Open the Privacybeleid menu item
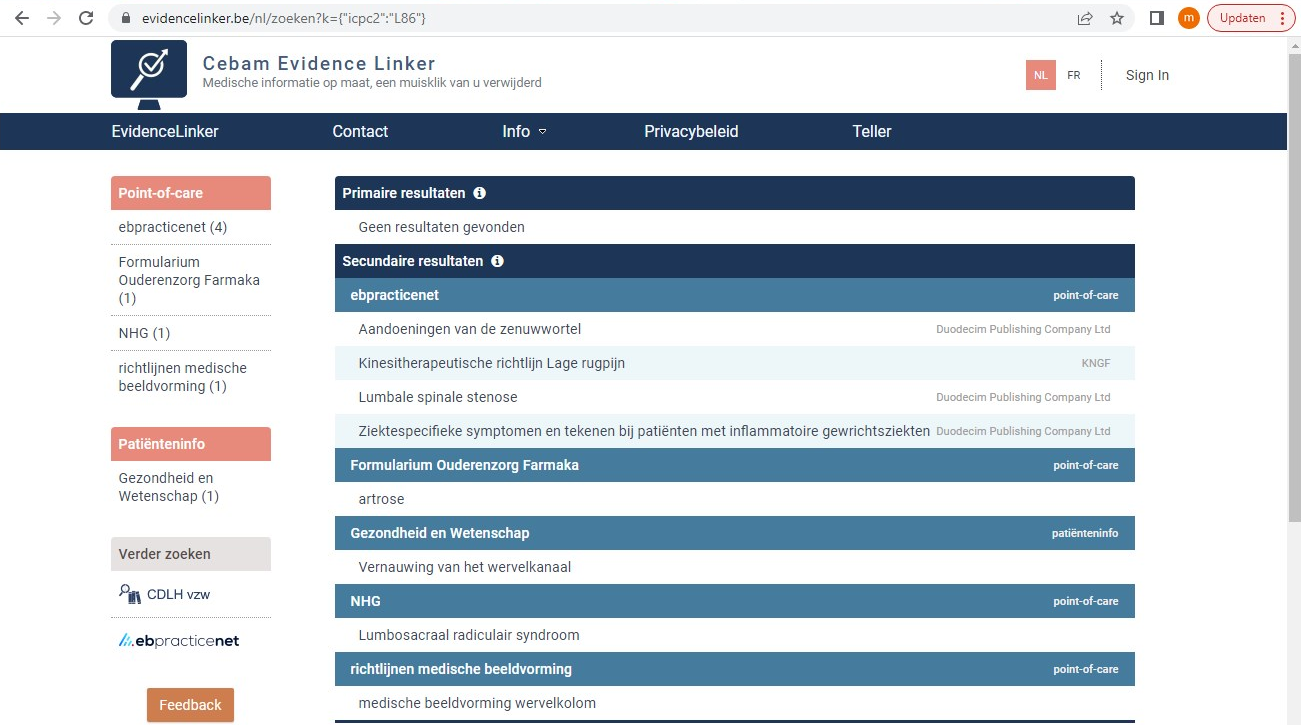Viewport: 1301px width, 725px height. point(691,131)
